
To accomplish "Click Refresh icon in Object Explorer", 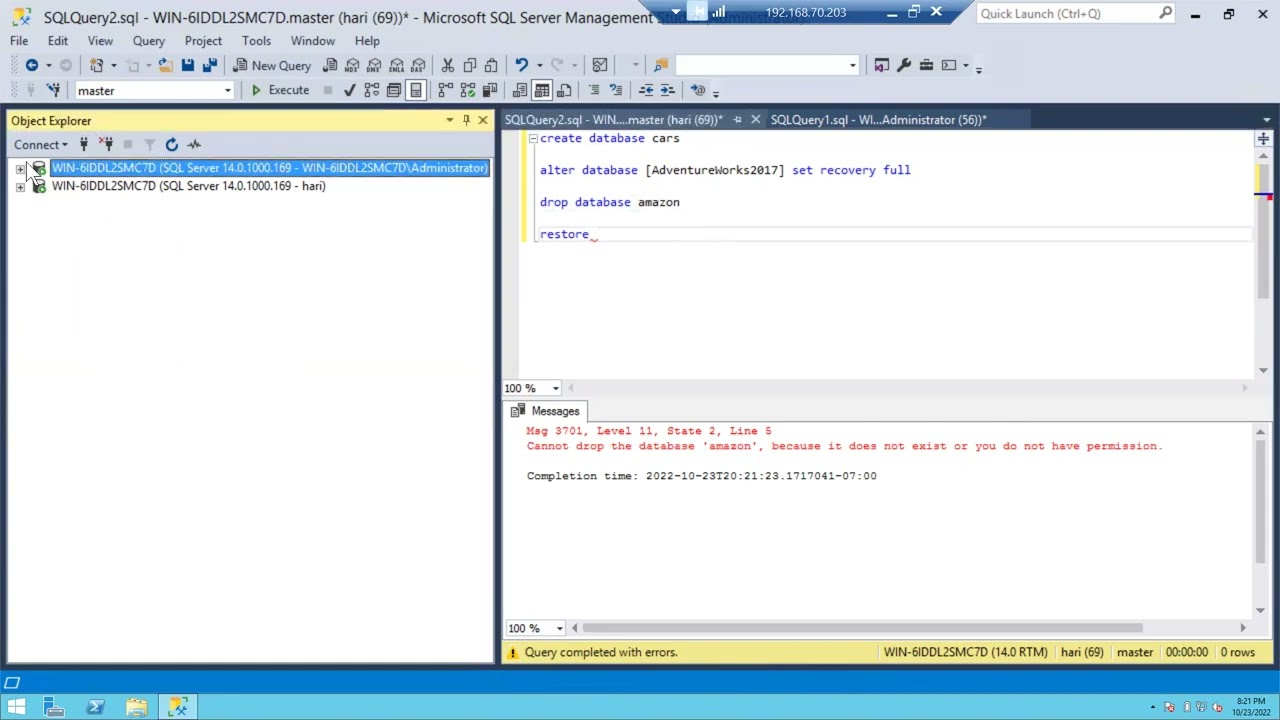I will 172,144.
